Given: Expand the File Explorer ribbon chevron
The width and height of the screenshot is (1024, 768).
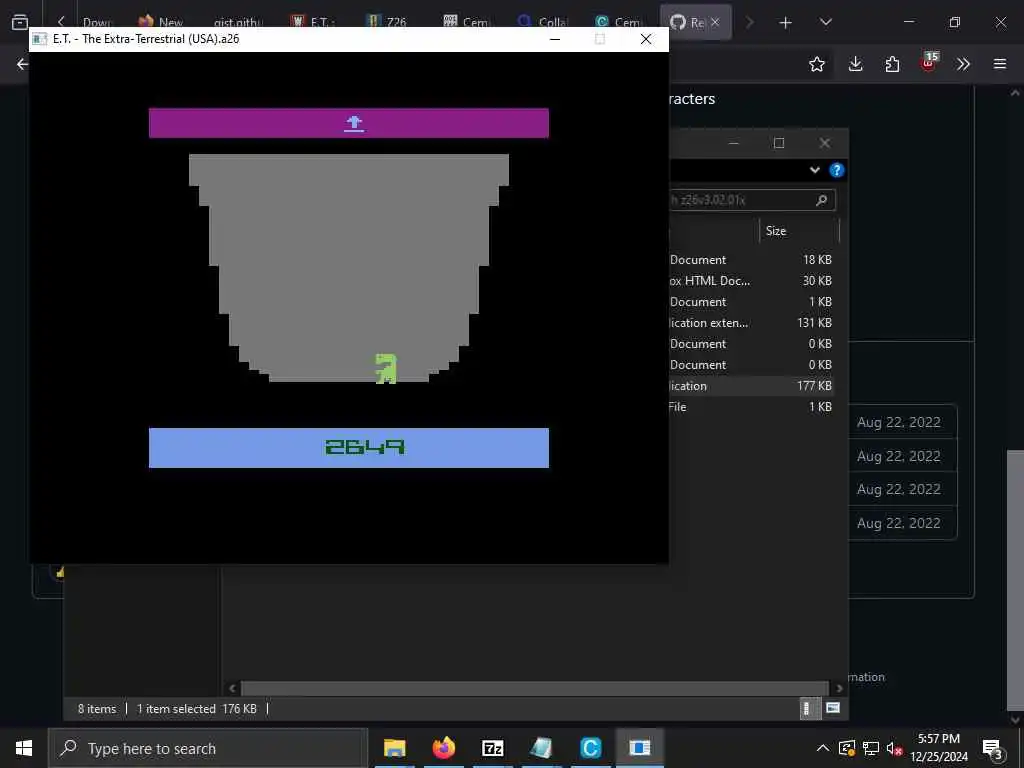Looking at the screenshot, I should 814,170.
